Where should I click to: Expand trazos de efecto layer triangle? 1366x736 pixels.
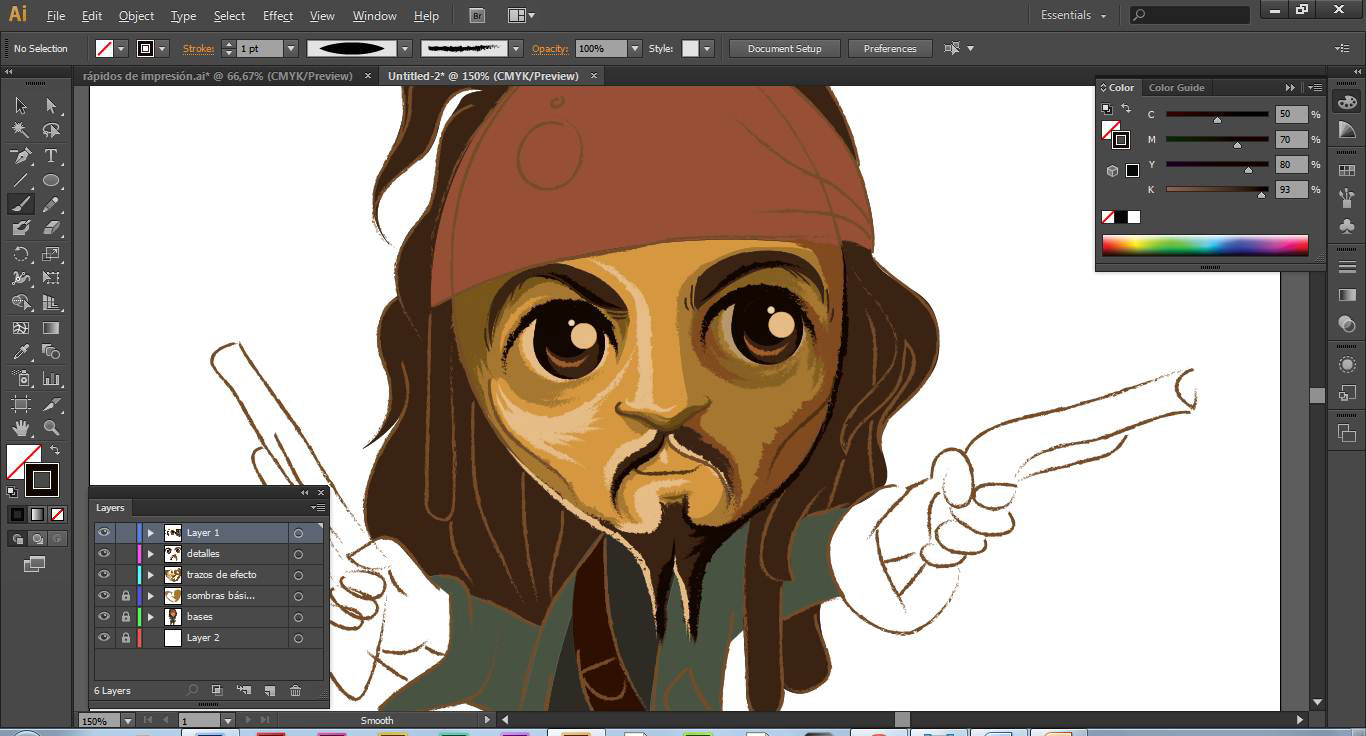(x=151, y=575)
